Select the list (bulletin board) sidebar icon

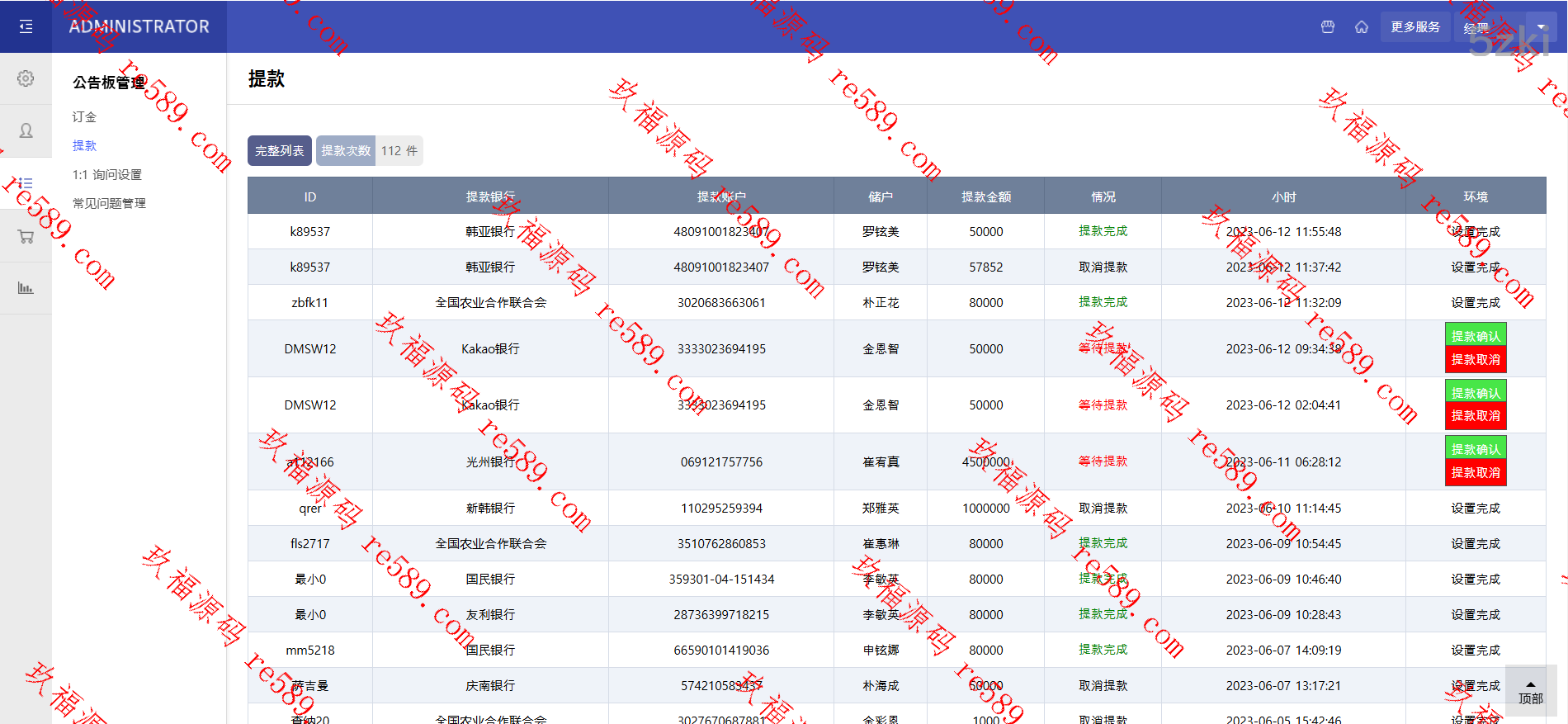[x=26, y=183]
